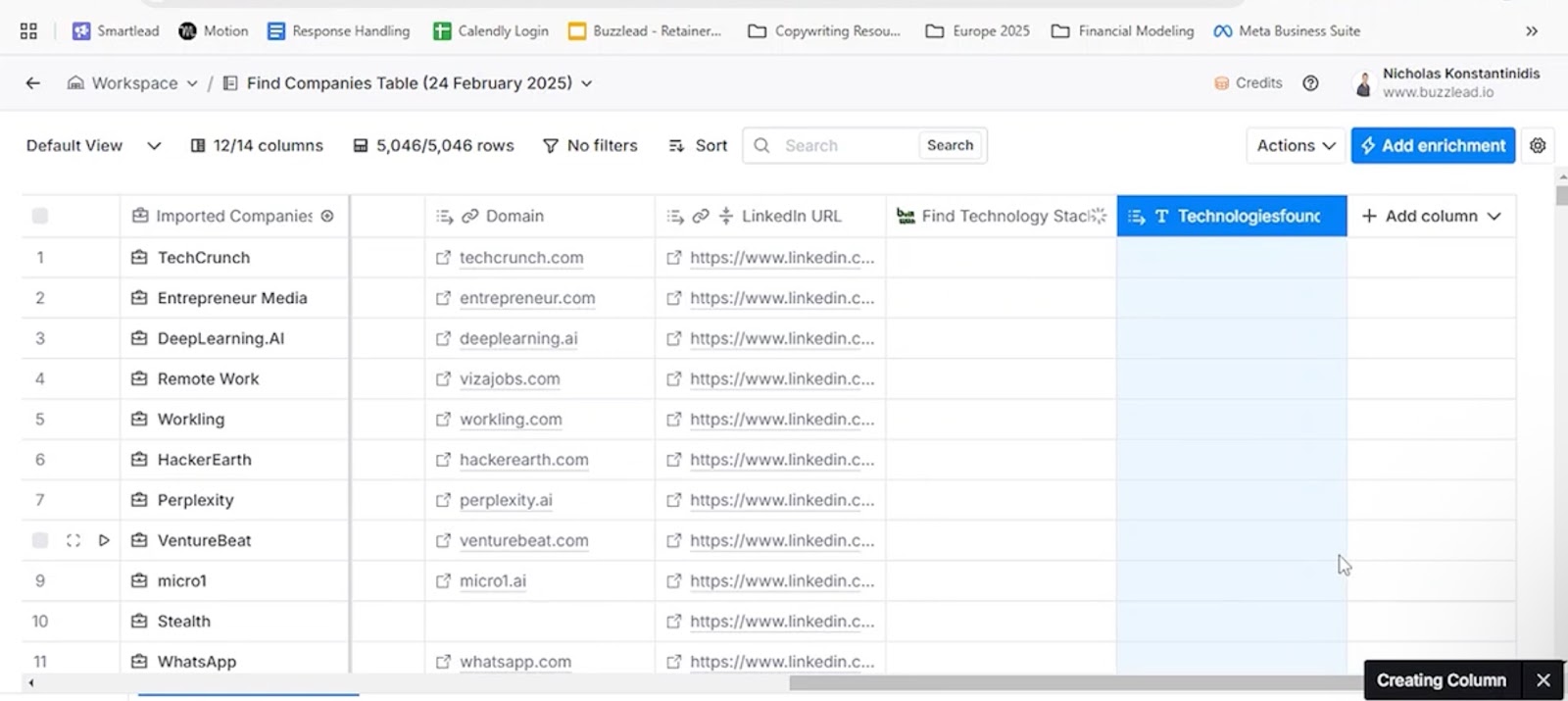This screenshot has width=1568, height=701.
Task: Open the Europe 2025 bookmark folder
Action: 978,31
